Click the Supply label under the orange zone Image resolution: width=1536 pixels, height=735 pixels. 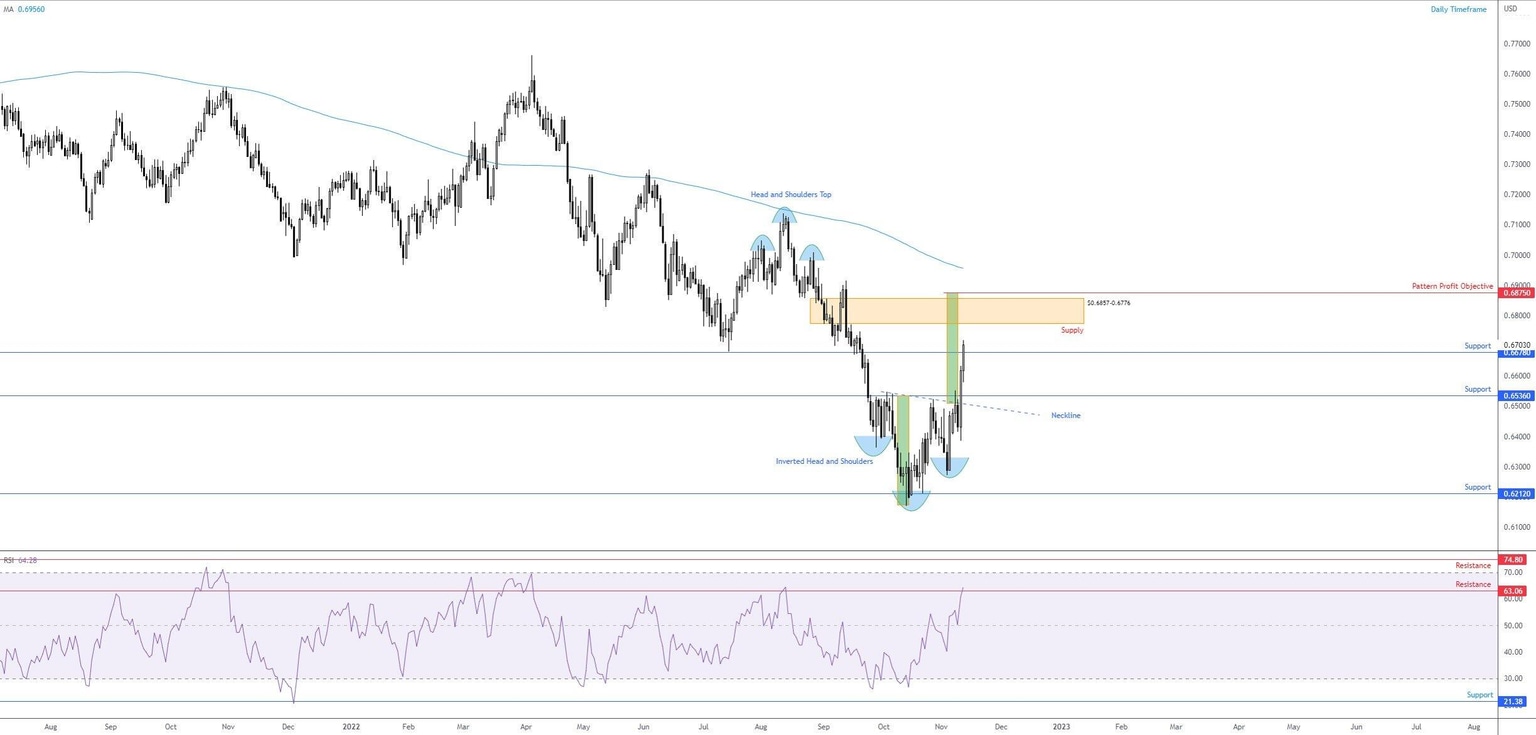(1072, 330)
